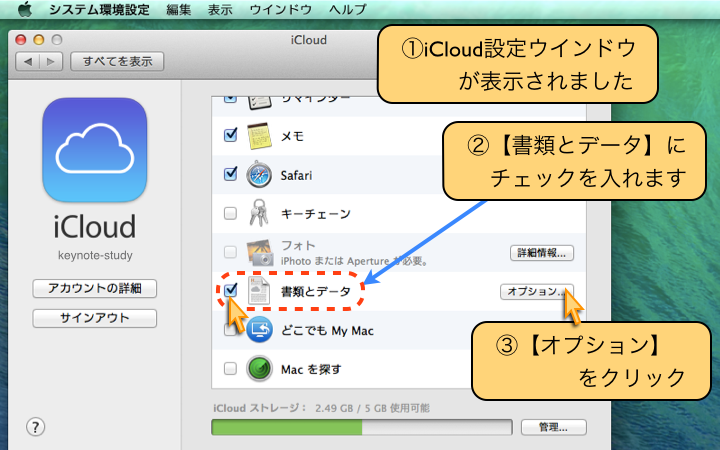Toggle the フォト checkbox
720x450 pixels.
pos(230,252)
